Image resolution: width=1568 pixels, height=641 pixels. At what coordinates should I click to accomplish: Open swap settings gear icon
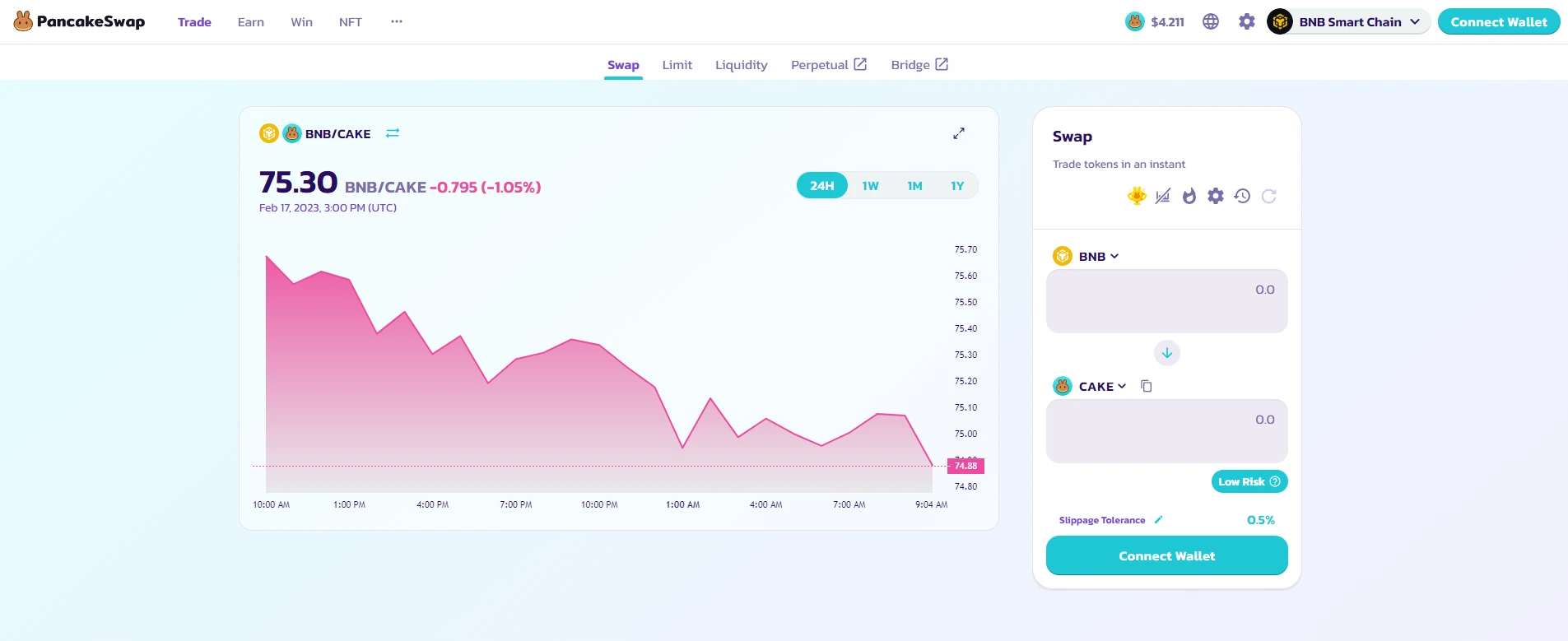[x=1216, y=196]
